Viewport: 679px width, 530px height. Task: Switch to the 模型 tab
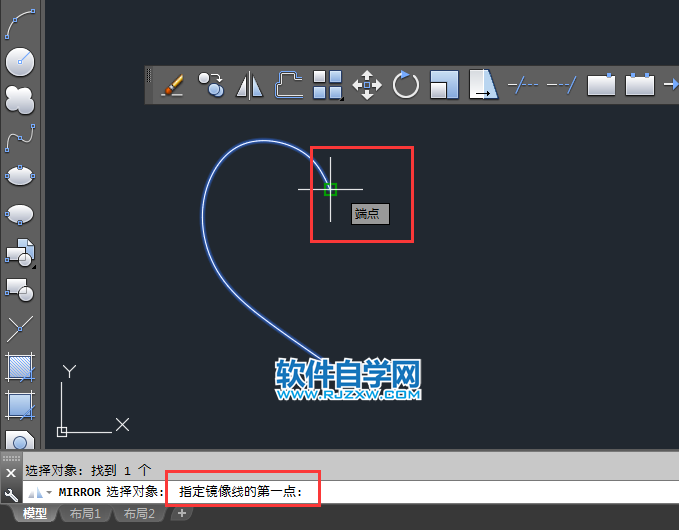coord(35,514)
